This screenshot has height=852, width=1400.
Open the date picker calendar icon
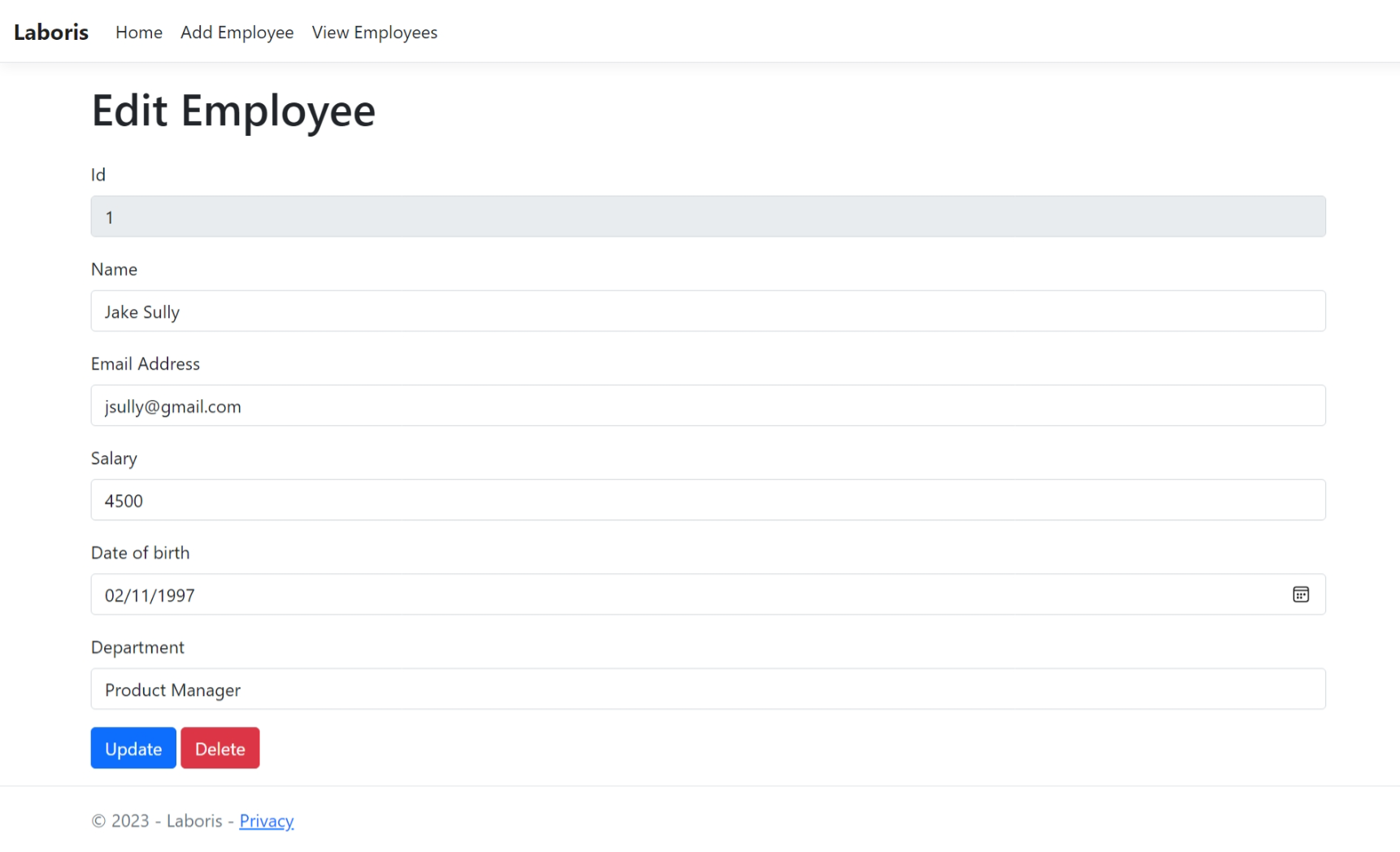(1301, 594)
